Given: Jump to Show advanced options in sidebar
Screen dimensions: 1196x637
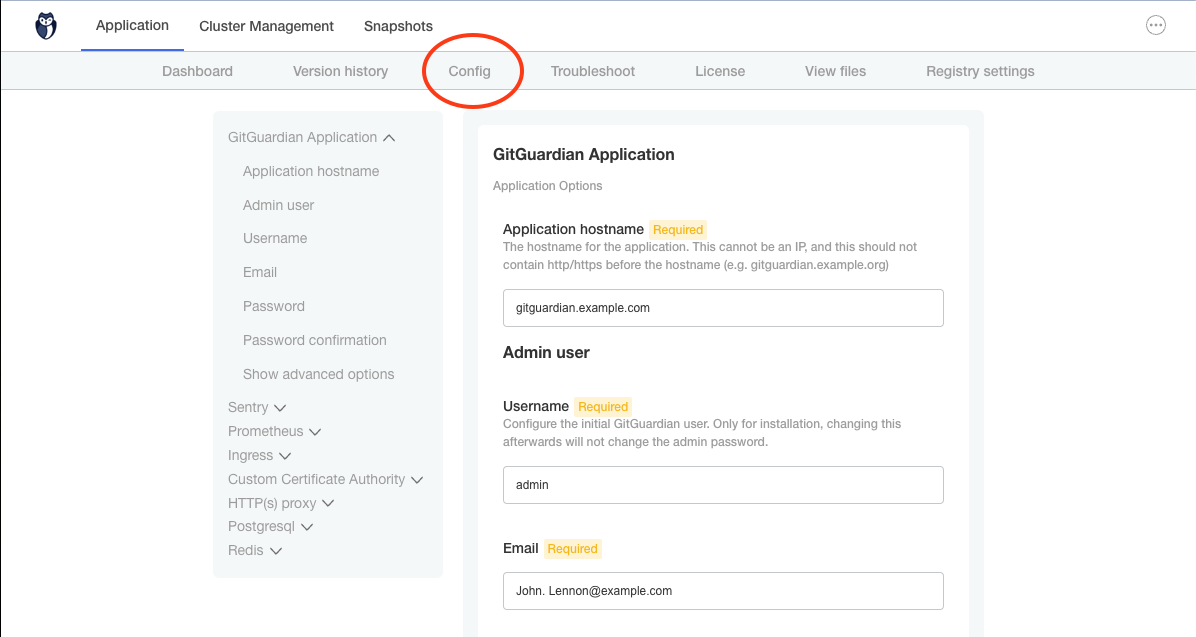Looking at the screenshot, I should [319, 374].
